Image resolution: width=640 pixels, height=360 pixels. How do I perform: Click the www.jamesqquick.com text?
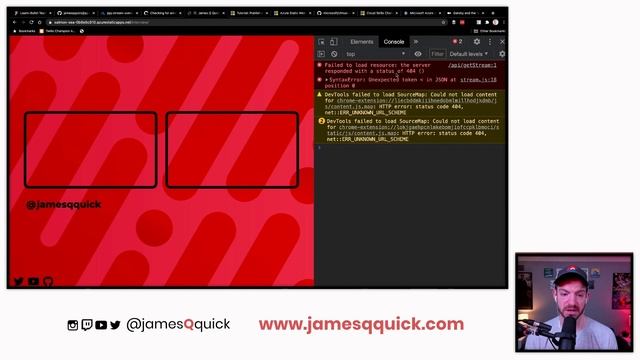point(361,324)
